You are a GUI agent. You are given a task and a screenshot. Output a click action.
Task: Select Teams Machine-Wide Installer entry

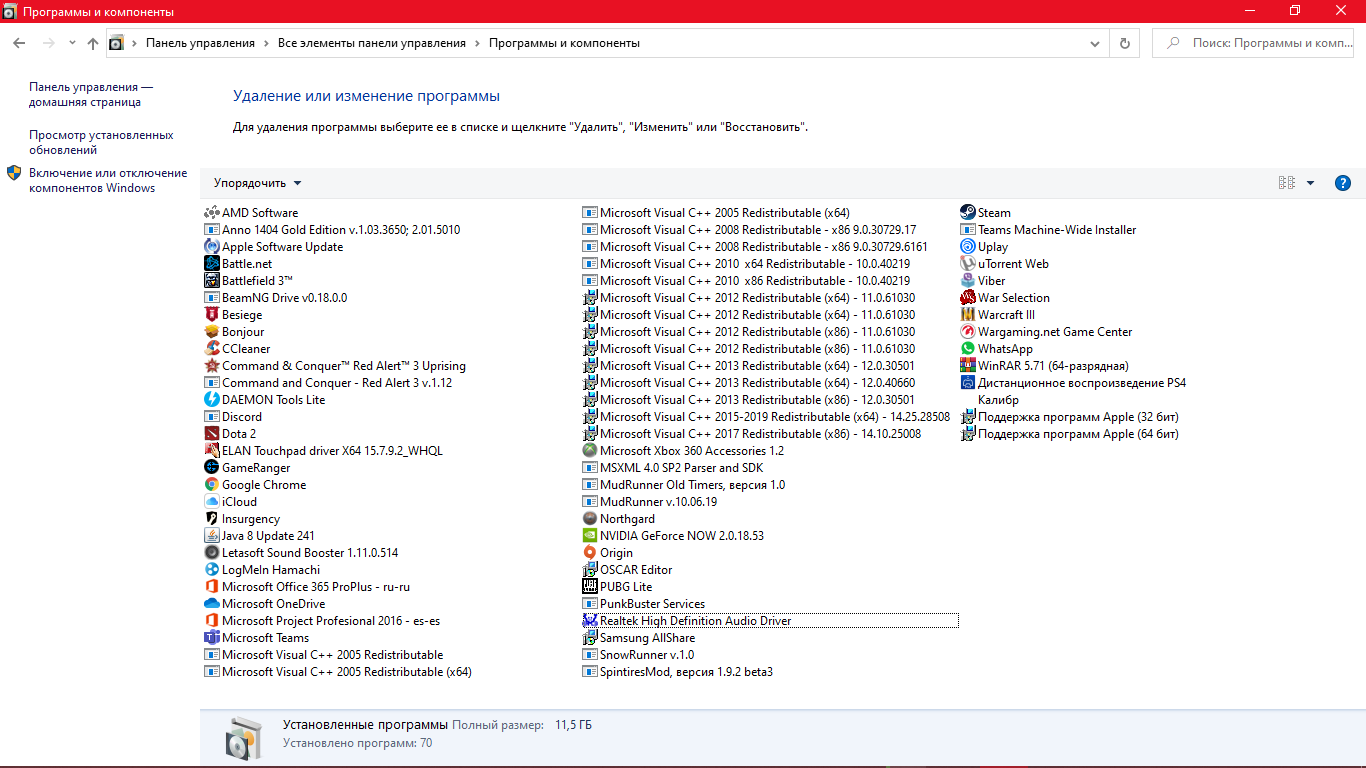click(1048, 230)
